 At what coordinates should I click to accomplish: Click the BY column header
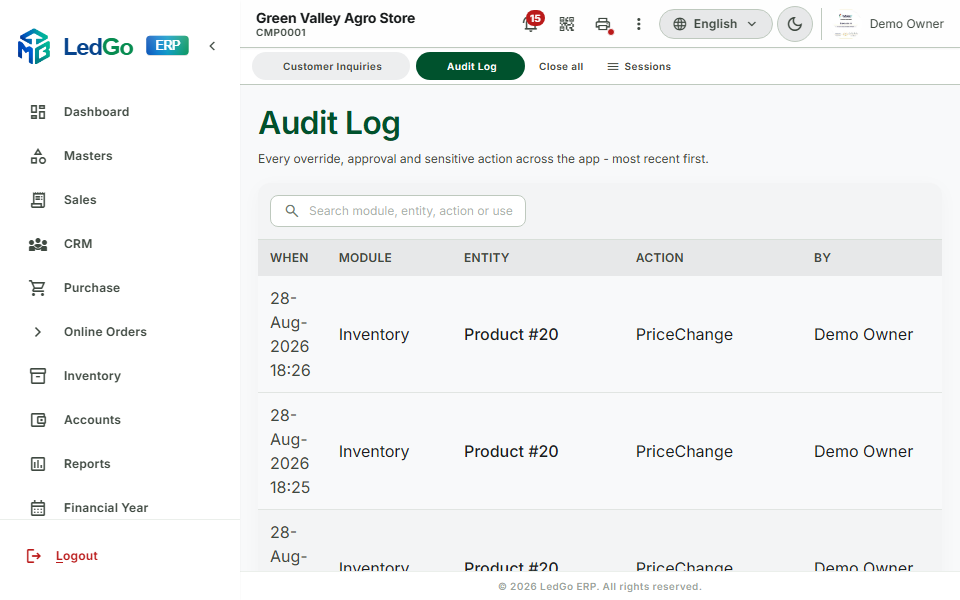tap(822, 258)
